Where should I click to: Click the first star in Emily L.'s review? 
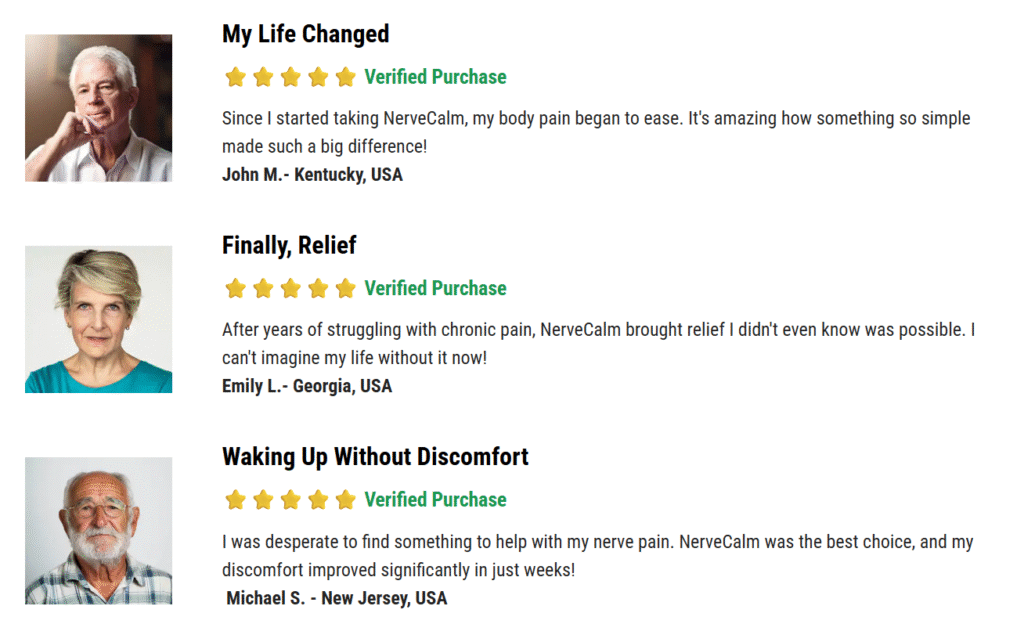(235, 288)
